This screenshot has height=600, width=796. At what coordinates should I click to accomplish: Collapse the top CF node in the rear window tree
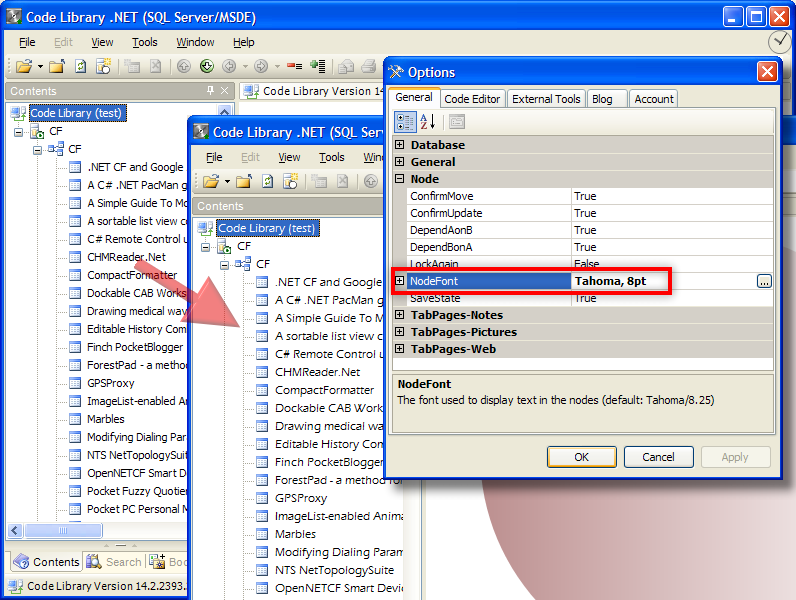click(x=18, y=132)
